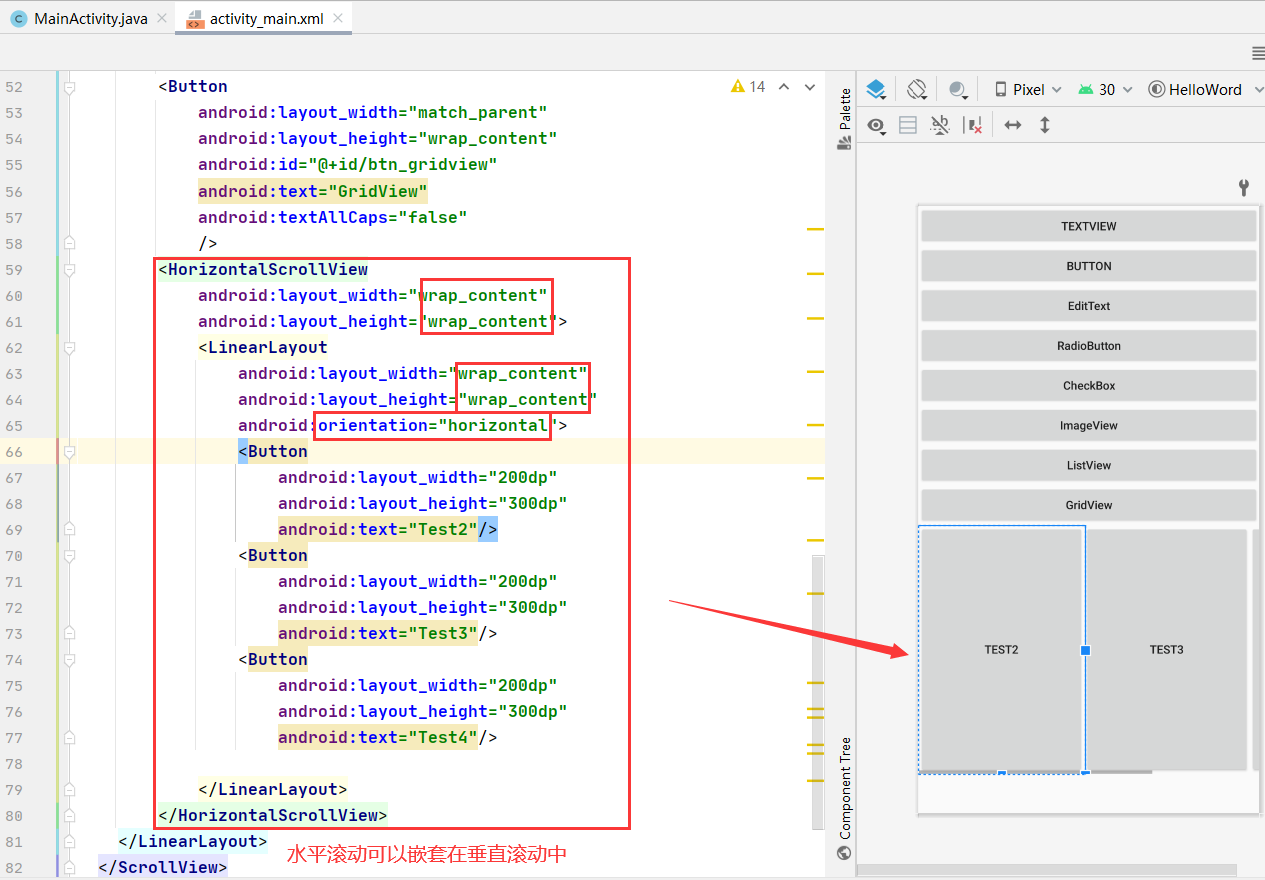The width and height of the screenshot is (1265, 880).
Task: Click the android:text="GridView" attribute
Action: click(x=313, y=191)
